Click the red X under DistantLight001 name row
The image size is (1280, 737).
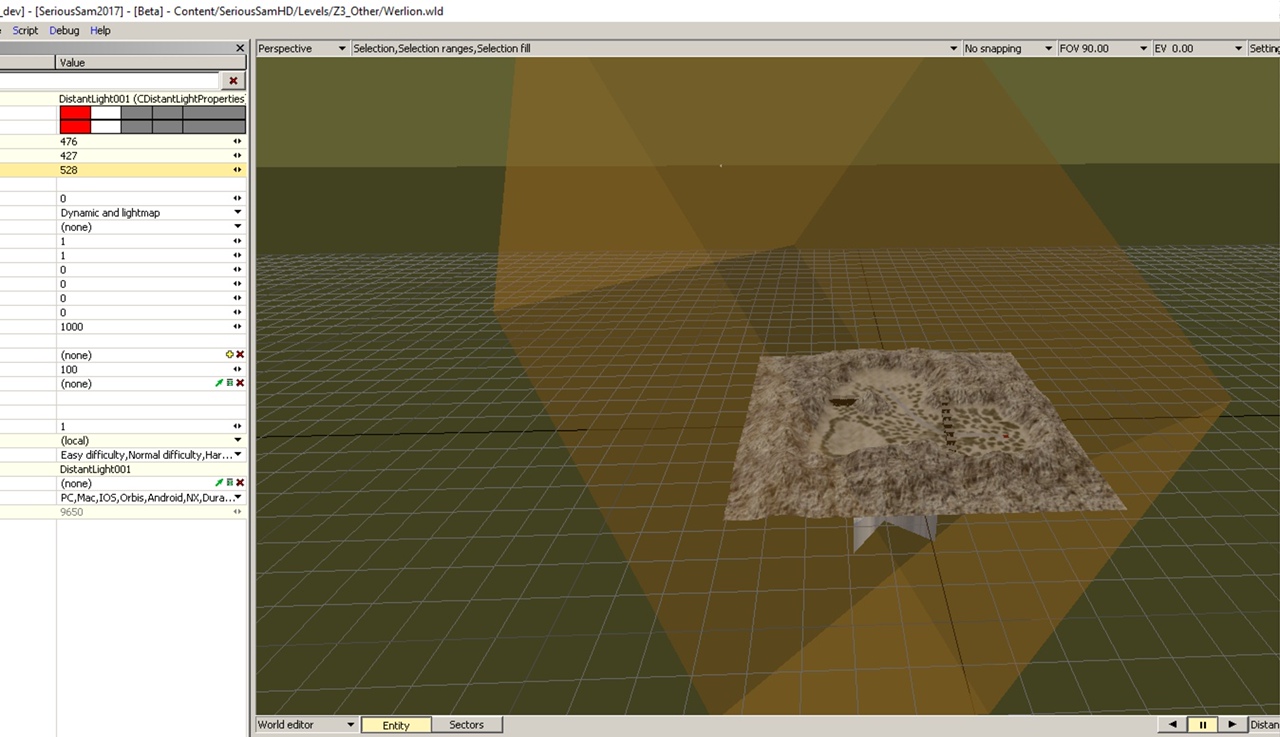pos(240,483)
